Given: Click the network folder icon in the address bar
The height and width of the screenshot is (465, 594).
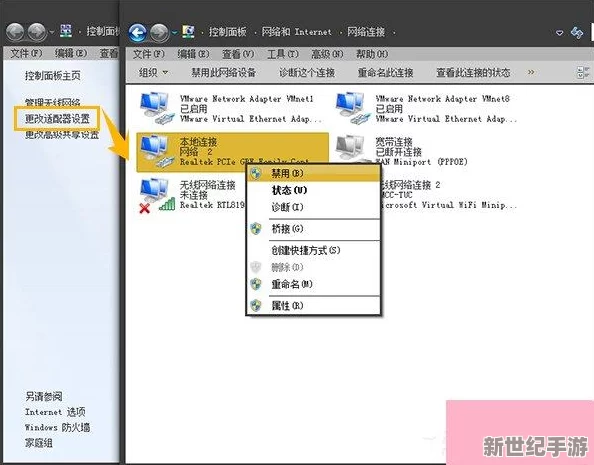Looking at the screenshot, I should pos(188,32).
